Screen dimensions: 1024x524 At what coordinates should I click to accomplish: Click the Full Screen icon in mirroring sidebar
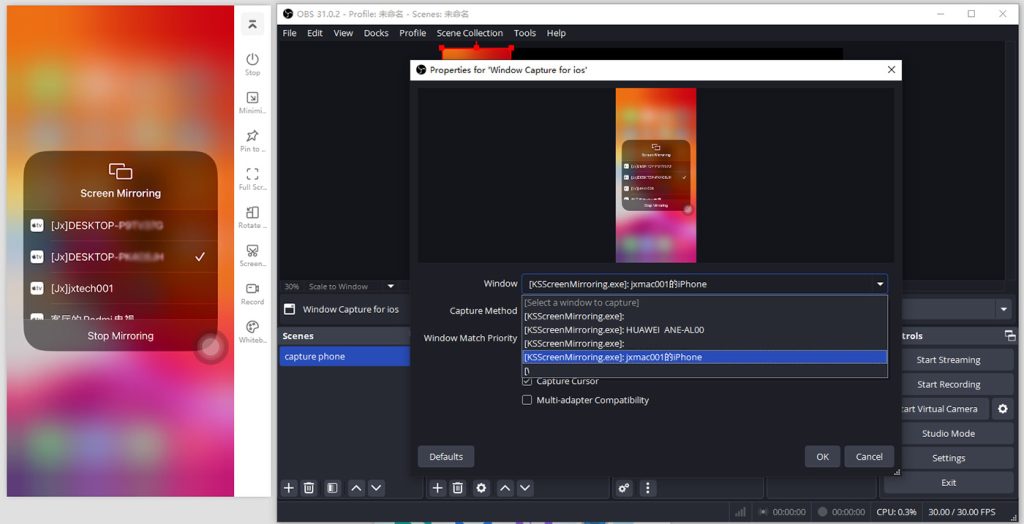click(x=252, y=174)
